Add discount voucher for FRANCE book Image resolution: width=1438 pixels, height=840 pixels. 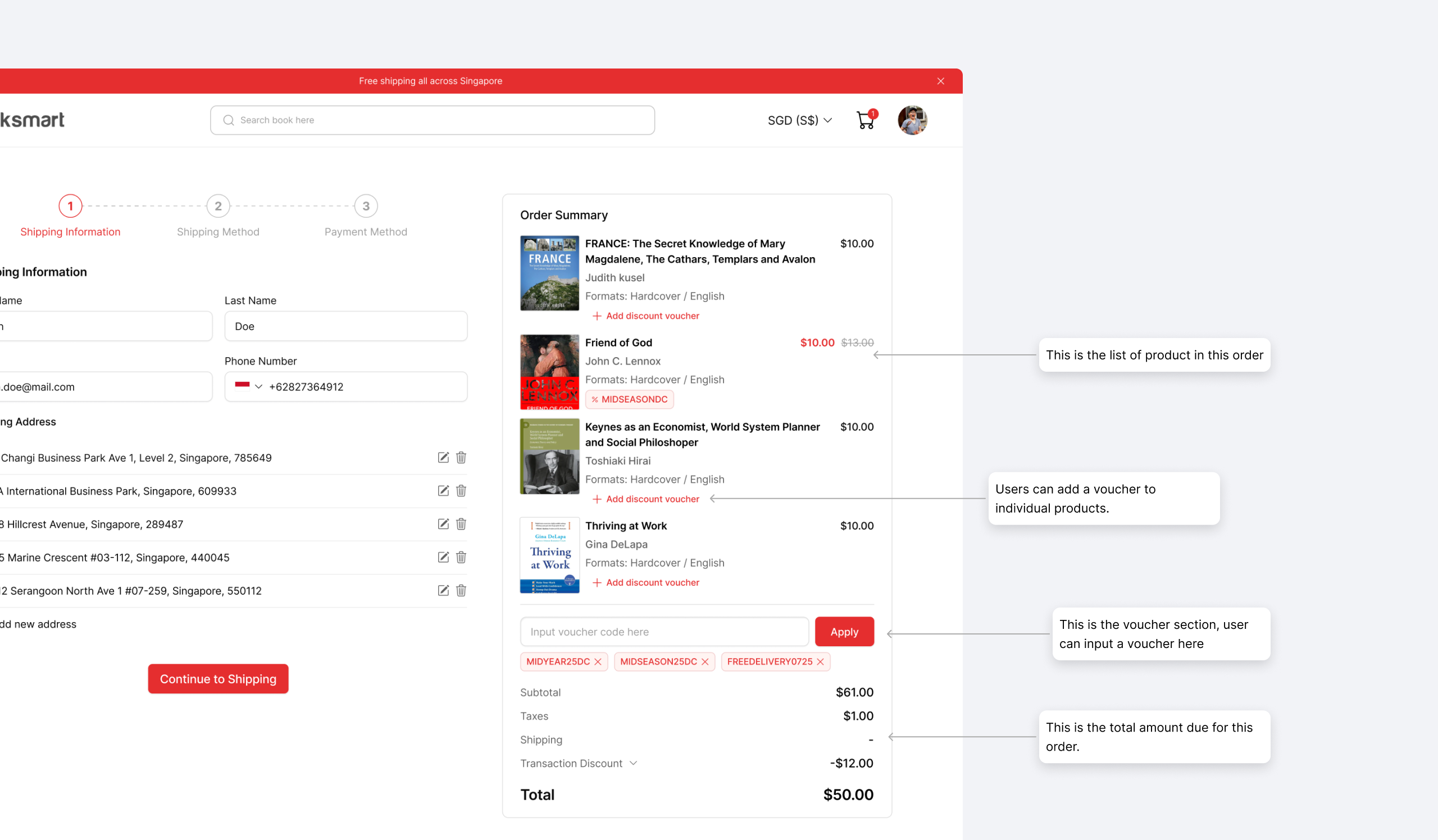[x=645, y=316]
